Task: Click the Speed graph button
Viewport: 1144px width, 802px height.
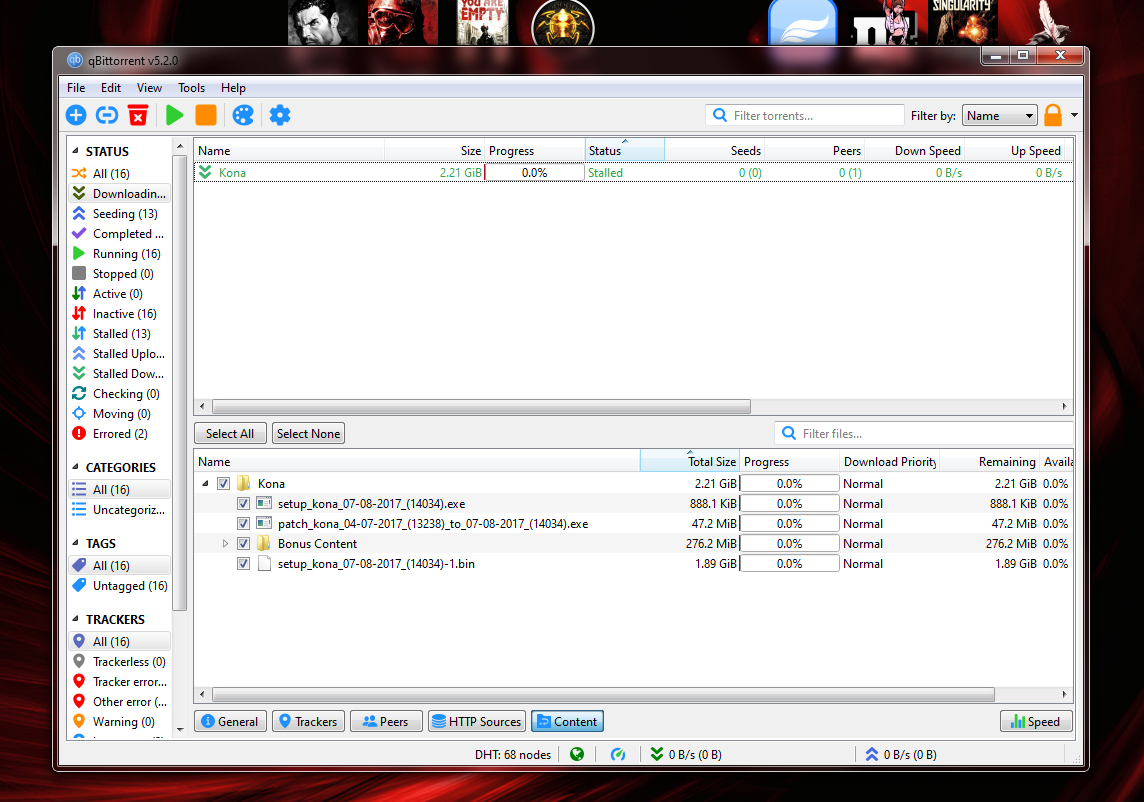Action: coord(1036,722)
